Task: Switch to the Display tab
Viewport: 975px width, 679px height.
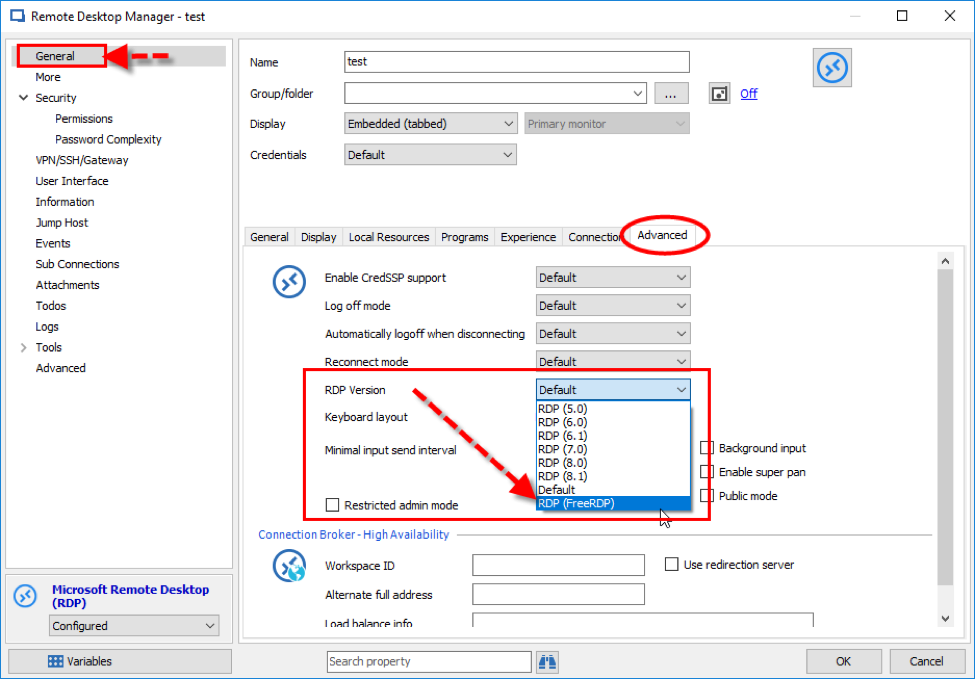Action: point(318,237)
